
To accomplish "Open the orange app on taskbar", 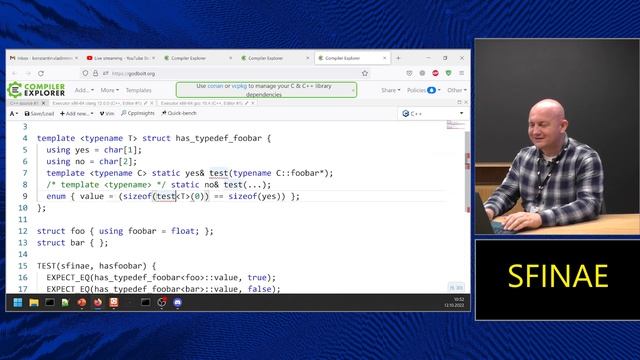I will pos(114,302).
